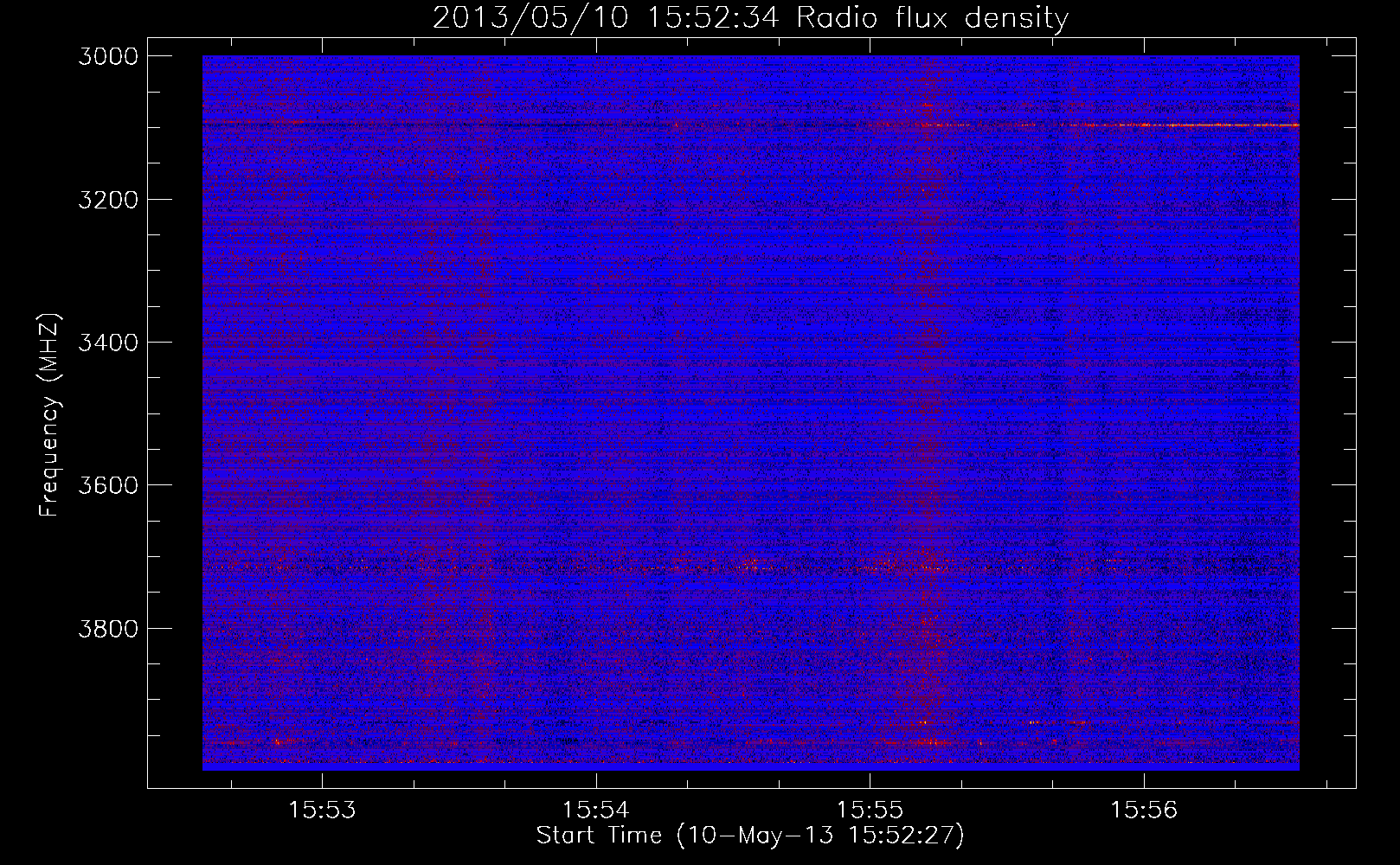Image resolution: width=1400 pixels, height=865 pixels.
Task: Click the 15:55 time tick label
Action: [870, 811]
